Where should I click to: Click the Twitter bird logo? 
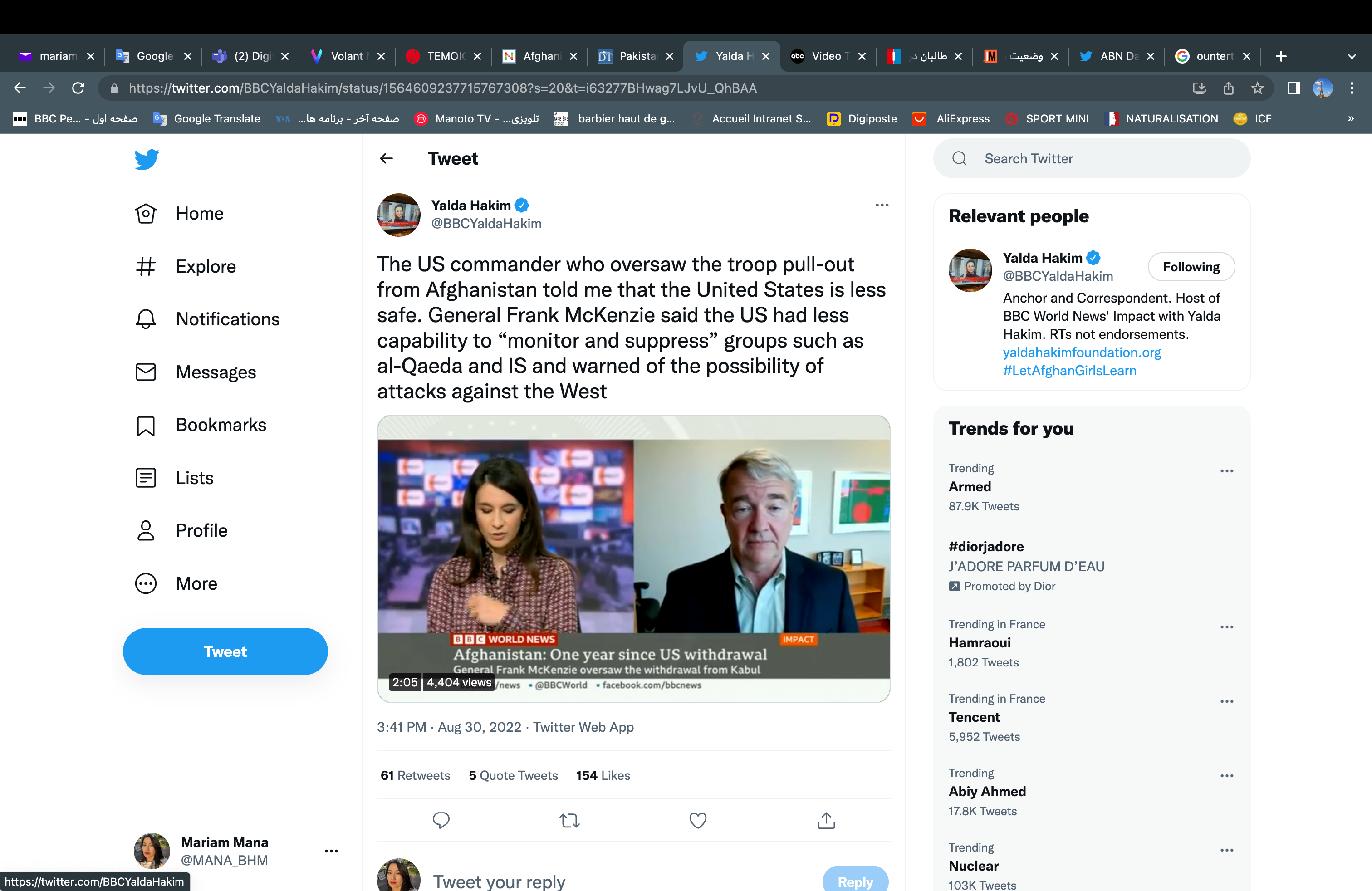point(147,159)
